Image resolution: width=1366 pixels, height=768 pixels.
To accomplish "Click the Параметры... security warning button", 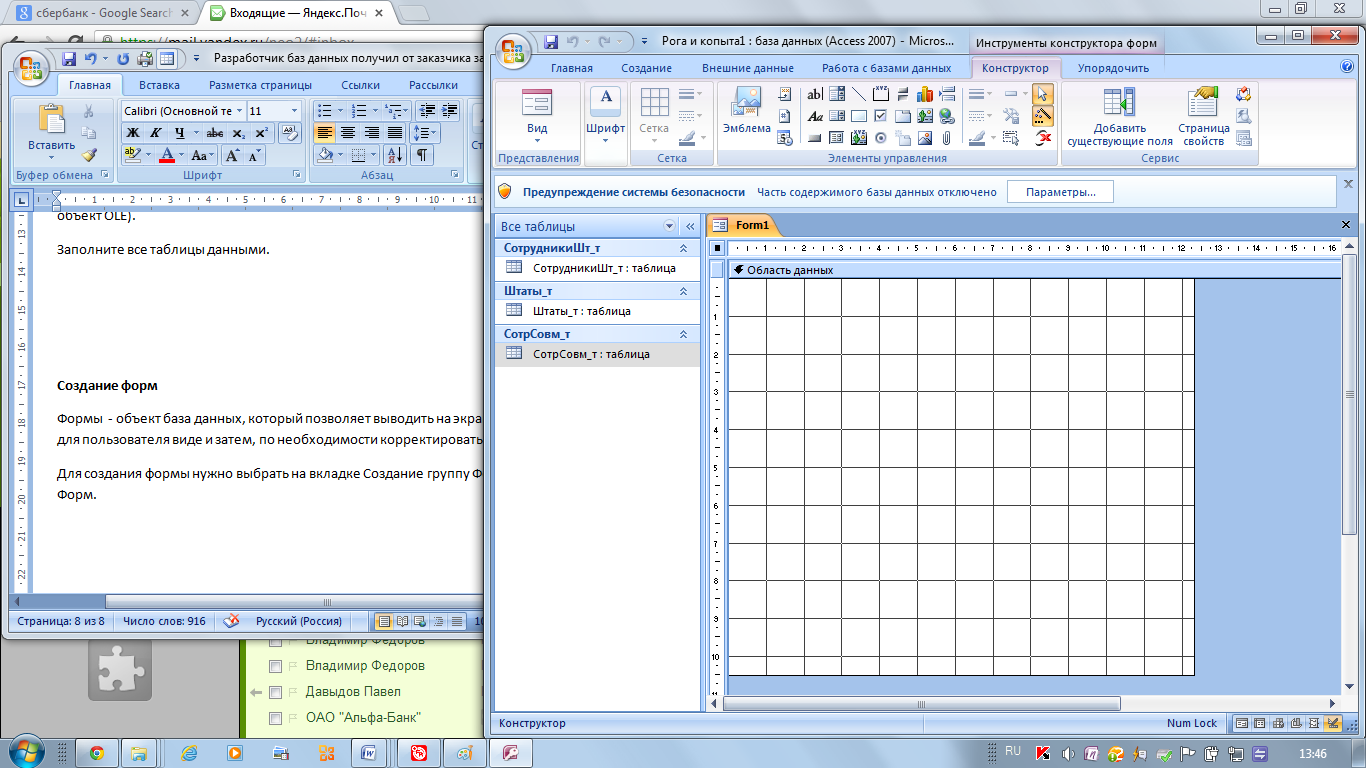I will point(1060,192).
